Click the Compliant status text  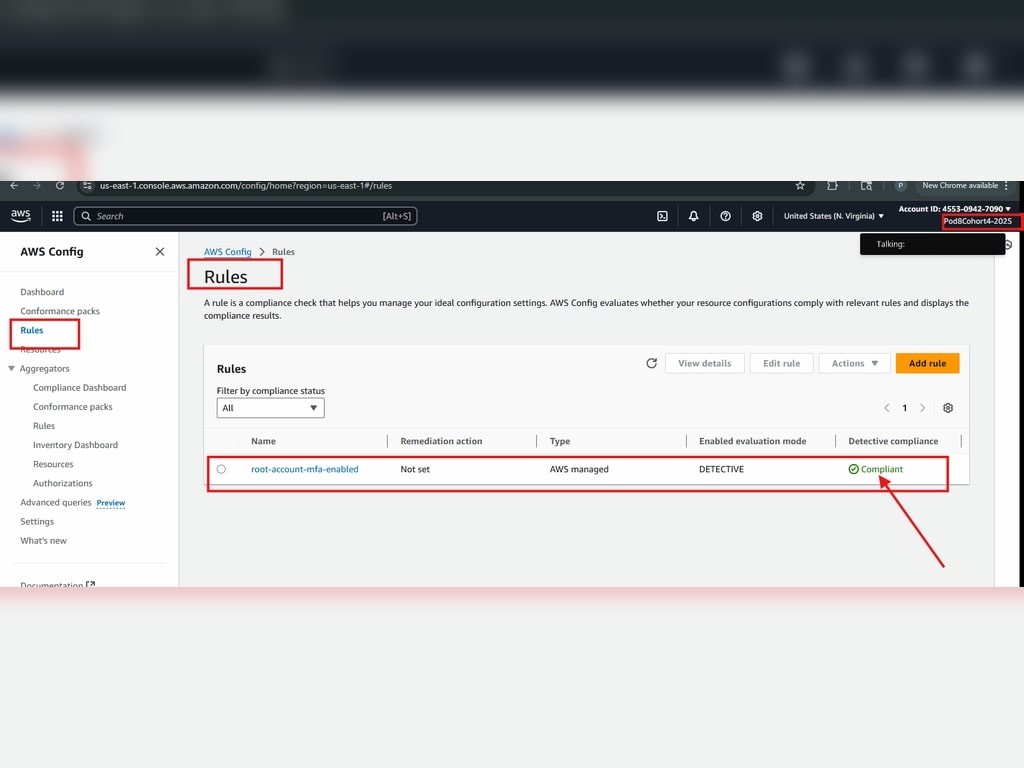[882, 469]
